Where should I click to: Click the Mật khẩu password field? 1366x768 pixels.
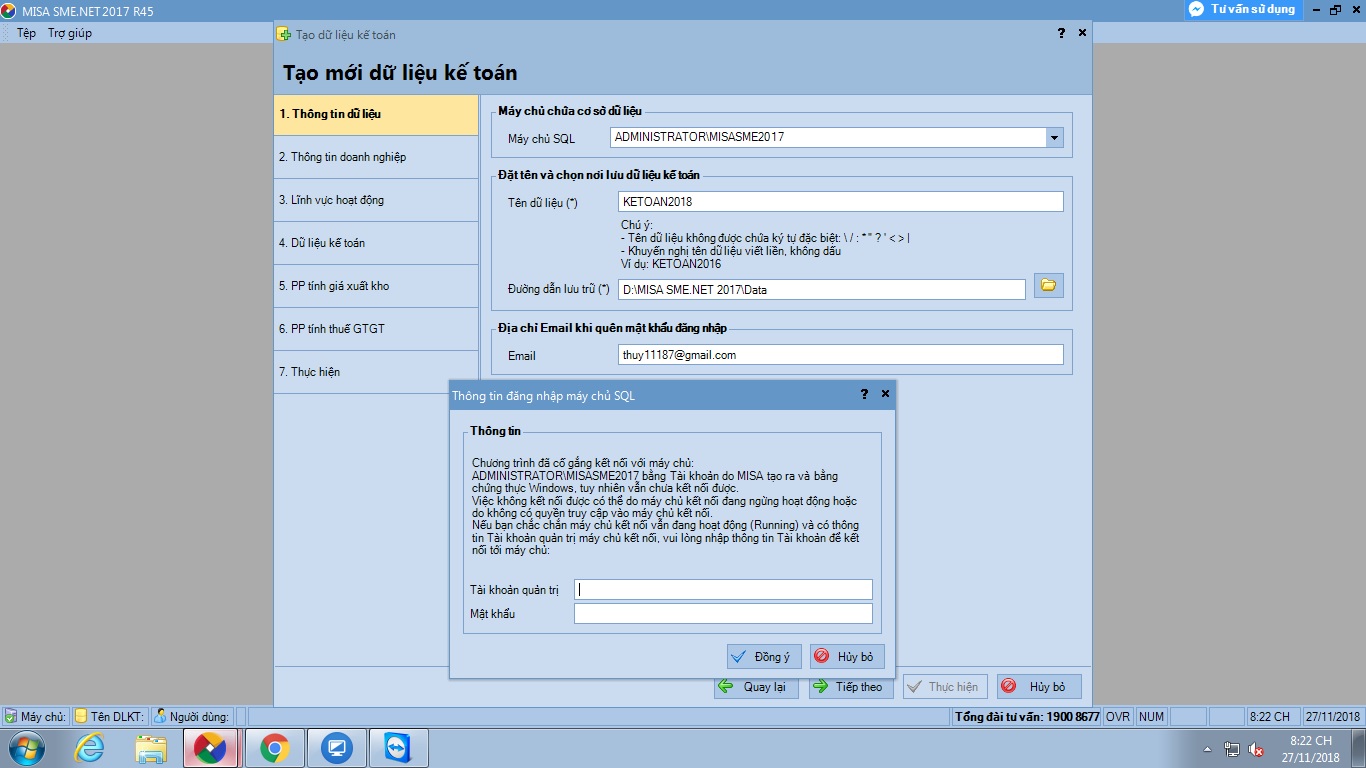723,613
